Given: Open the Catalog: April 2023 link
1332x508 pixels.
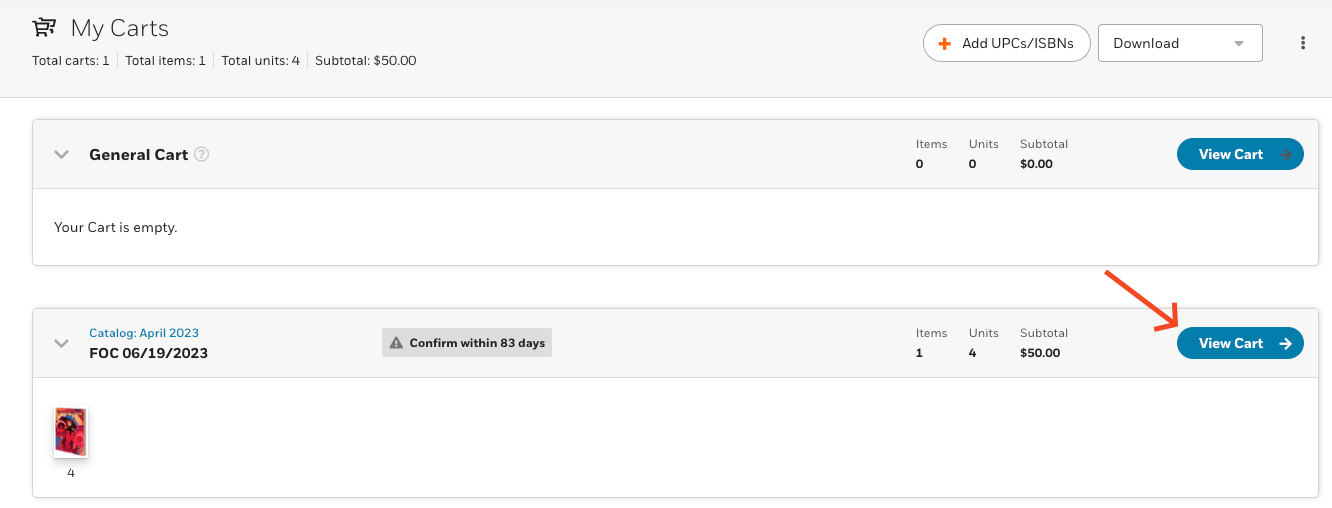Looking at the screenshot, I should point(144,333).
